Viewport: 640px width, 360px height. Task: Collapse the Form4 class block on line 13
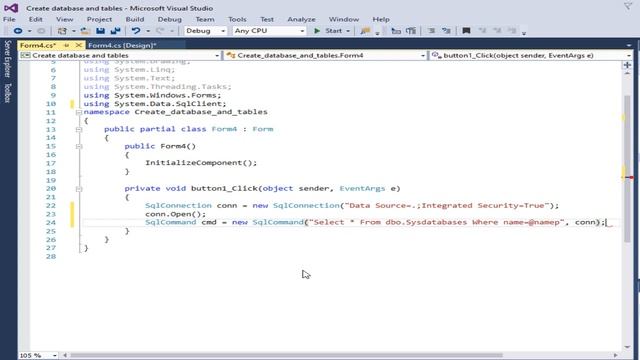point(78,129)
